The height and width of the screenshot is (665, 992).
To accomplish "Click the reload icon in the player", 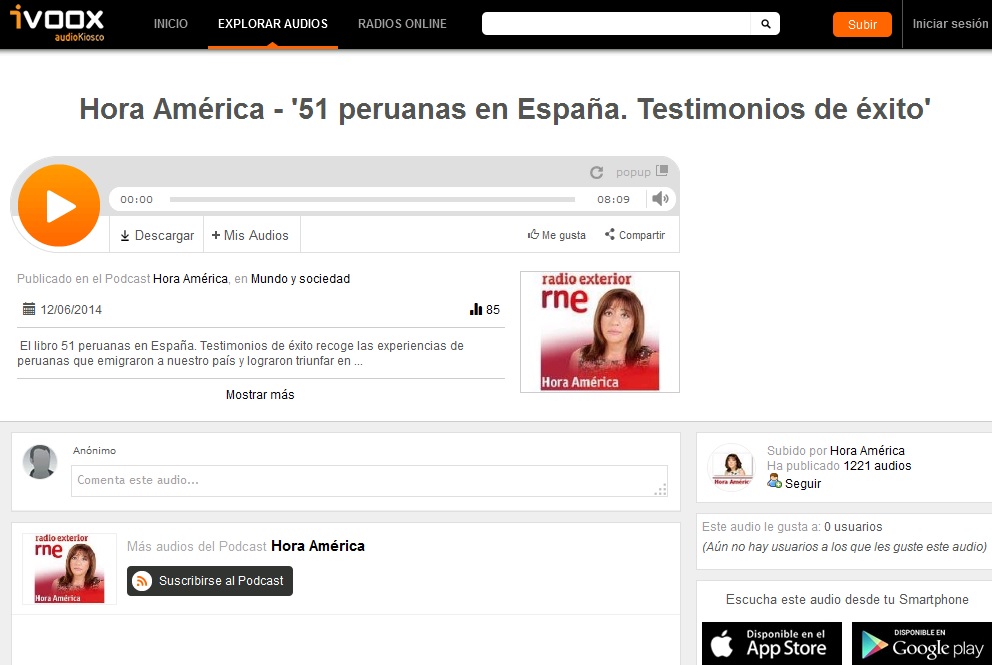I will [596, 172].
